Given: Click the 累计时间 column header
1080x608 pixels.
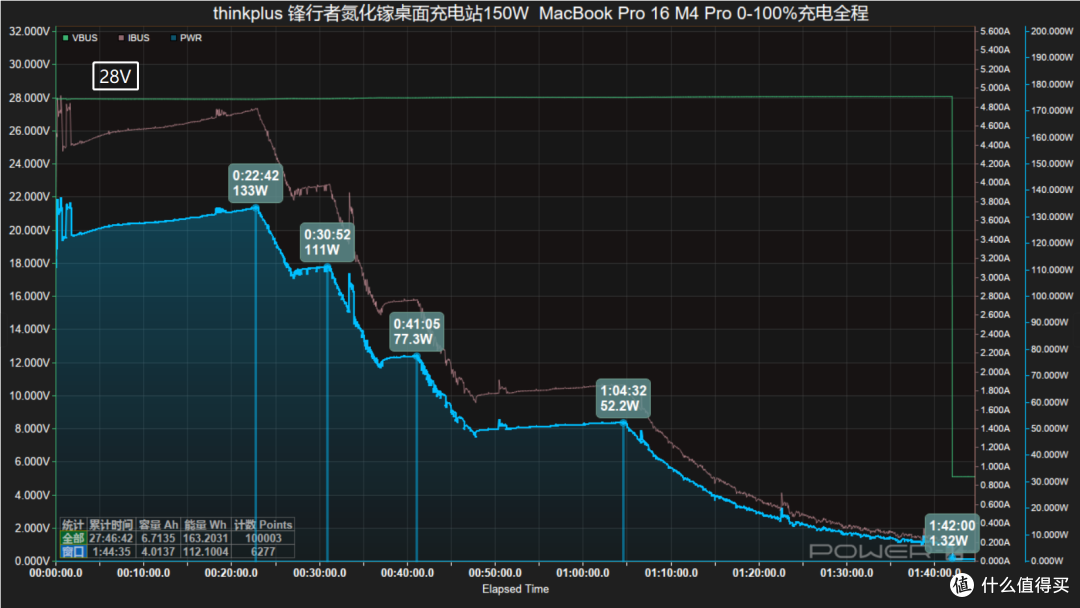Looking at the screenshot, I should [x=111, y=525].
